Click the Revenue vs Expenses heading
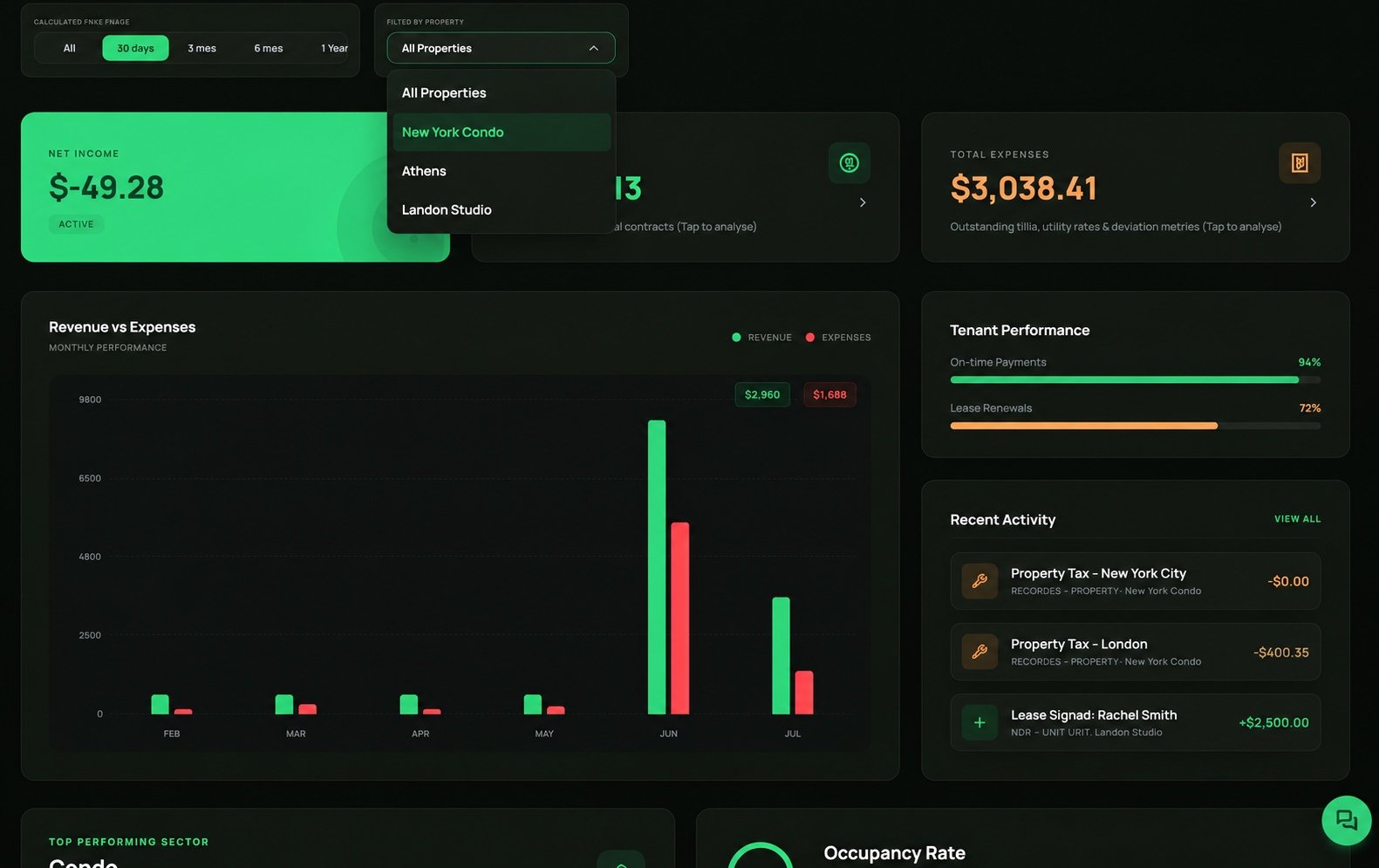Viewport: 1379px width, 868px height. (x=122, y=327)
